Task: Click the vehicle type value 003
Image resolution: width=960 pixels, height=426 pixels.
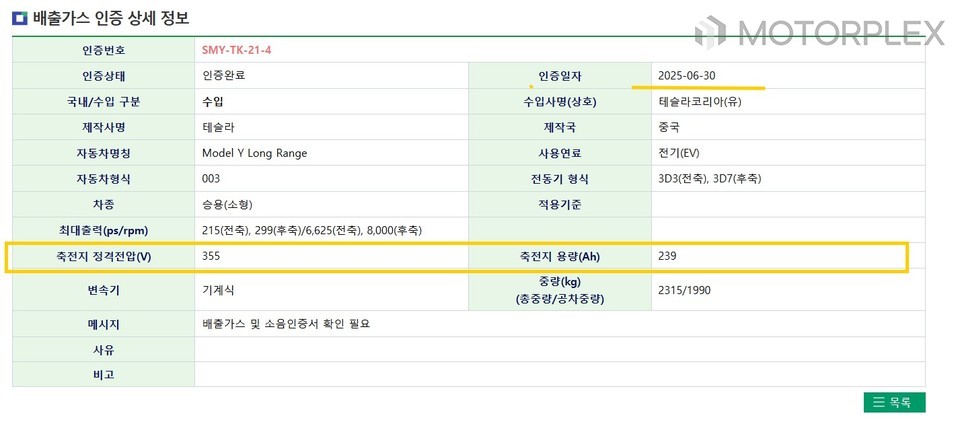Action: 211,179
